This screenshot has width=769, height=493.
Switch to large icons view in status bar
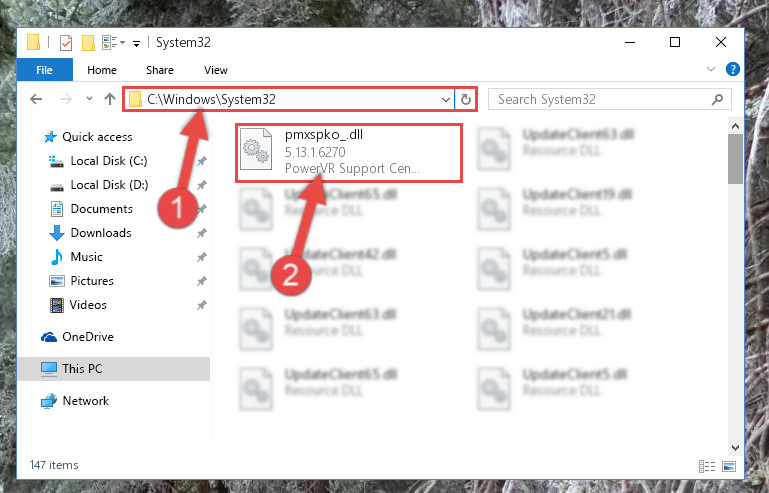729,466
